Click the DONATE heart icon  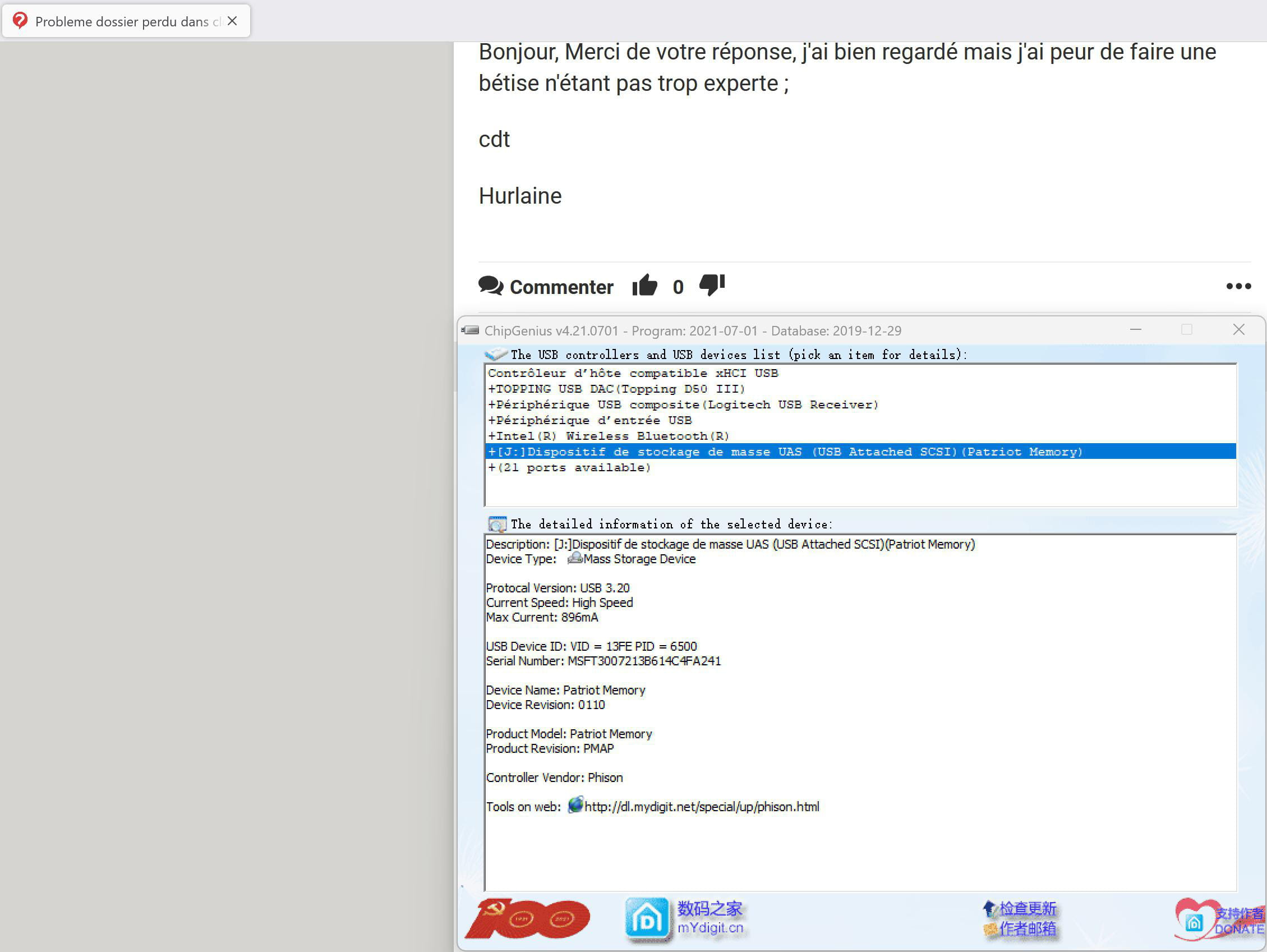1195,919
